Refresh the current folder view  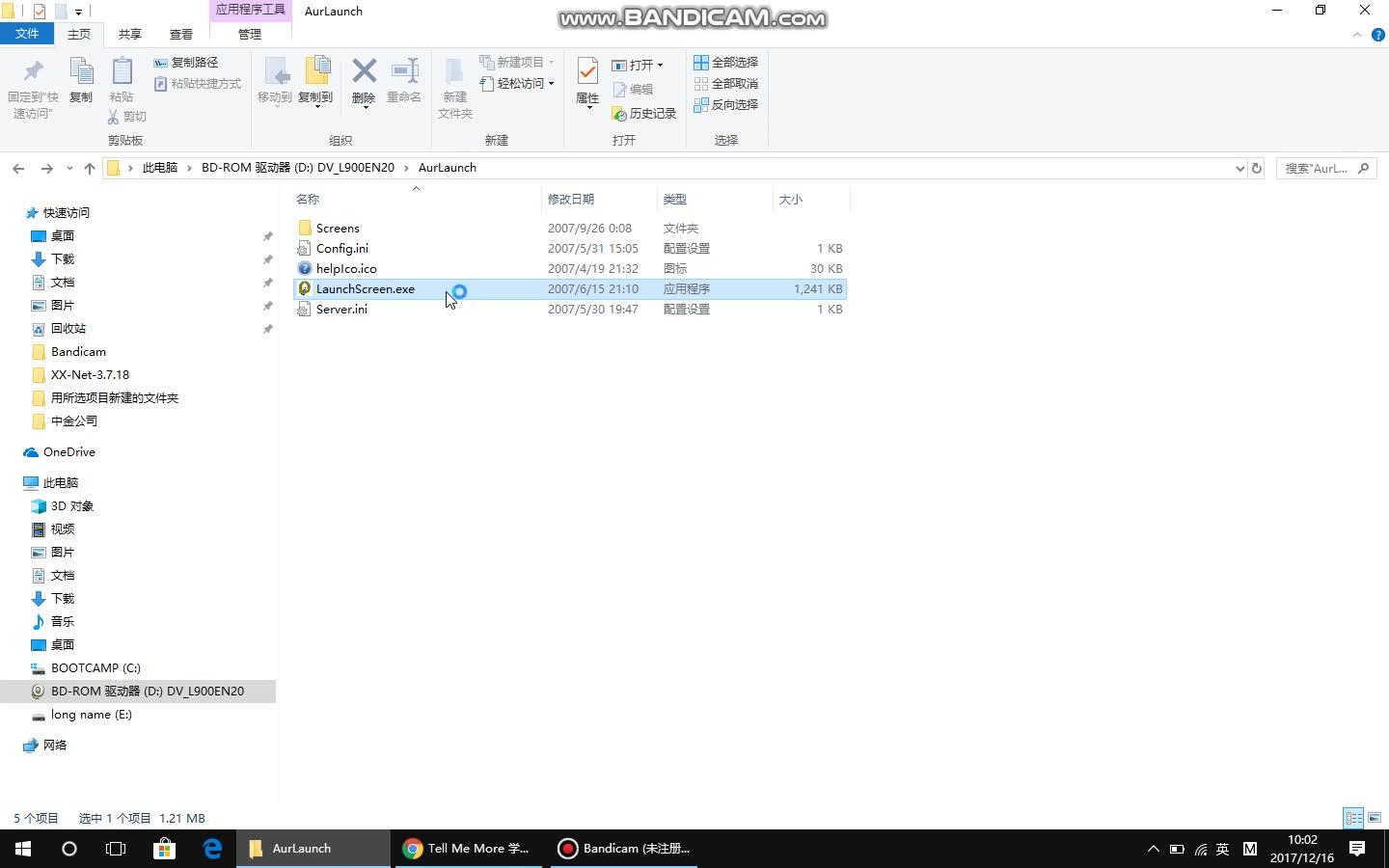[1256, 168]
